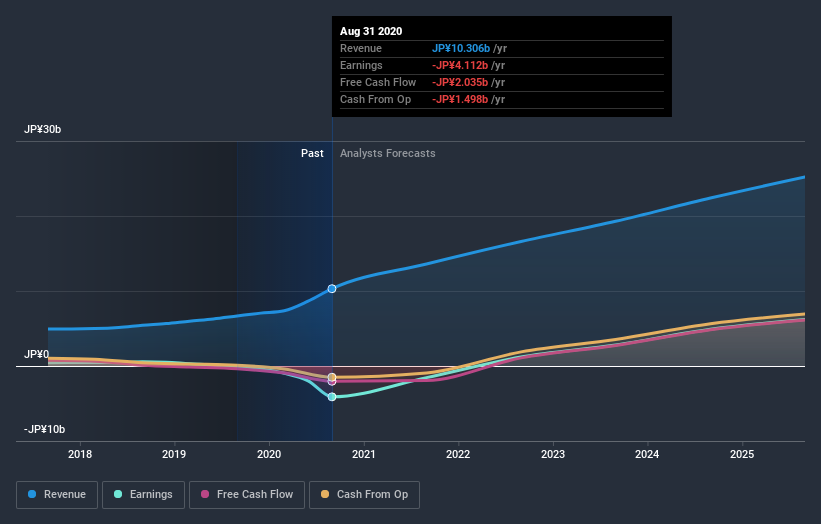This screenshot has width=821, height=524.
Task: Click the Analysts Forecasts label
Action: click(x=387, y=153)
